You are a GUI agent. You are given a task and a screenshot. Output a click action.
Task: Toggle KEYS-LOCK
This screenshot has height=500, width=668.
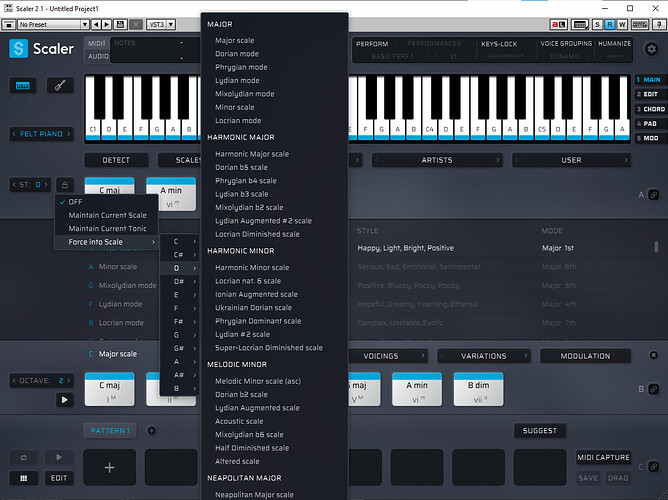499,44
